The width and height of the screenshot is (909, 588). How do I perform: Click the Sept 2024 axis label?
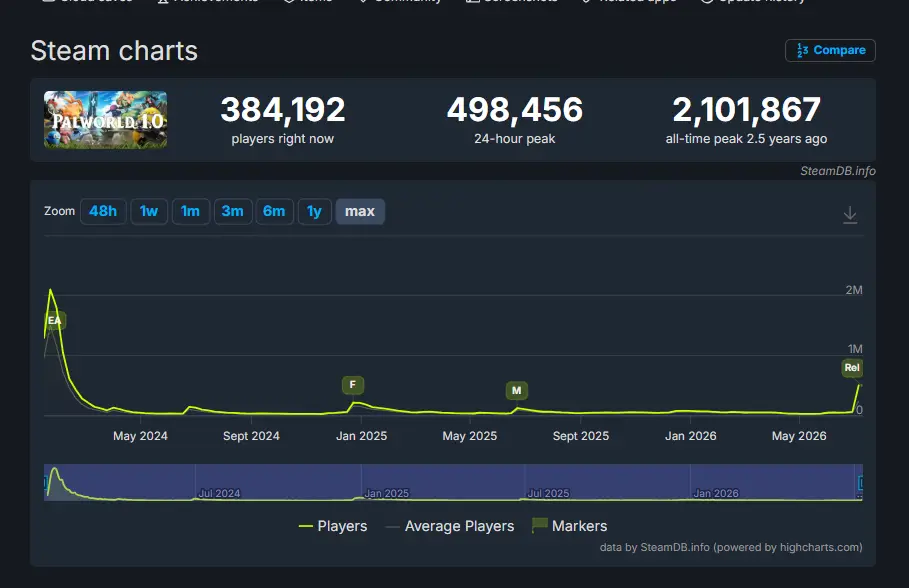pos(251,436)
